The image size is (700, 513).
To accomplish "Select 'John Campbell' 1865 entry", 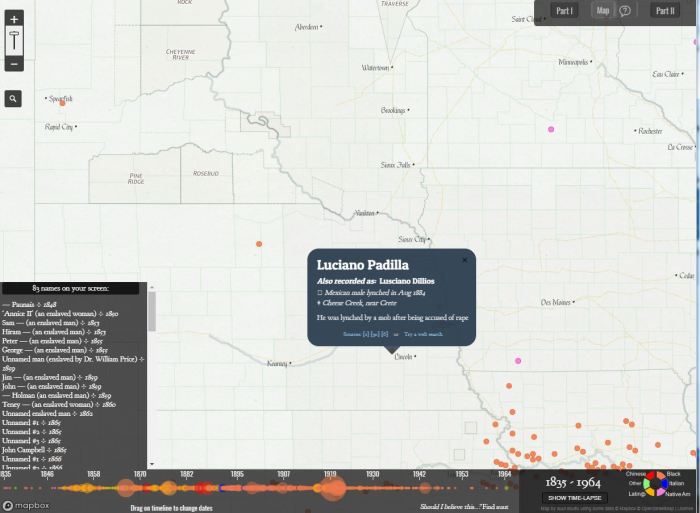I will [34, 450].
